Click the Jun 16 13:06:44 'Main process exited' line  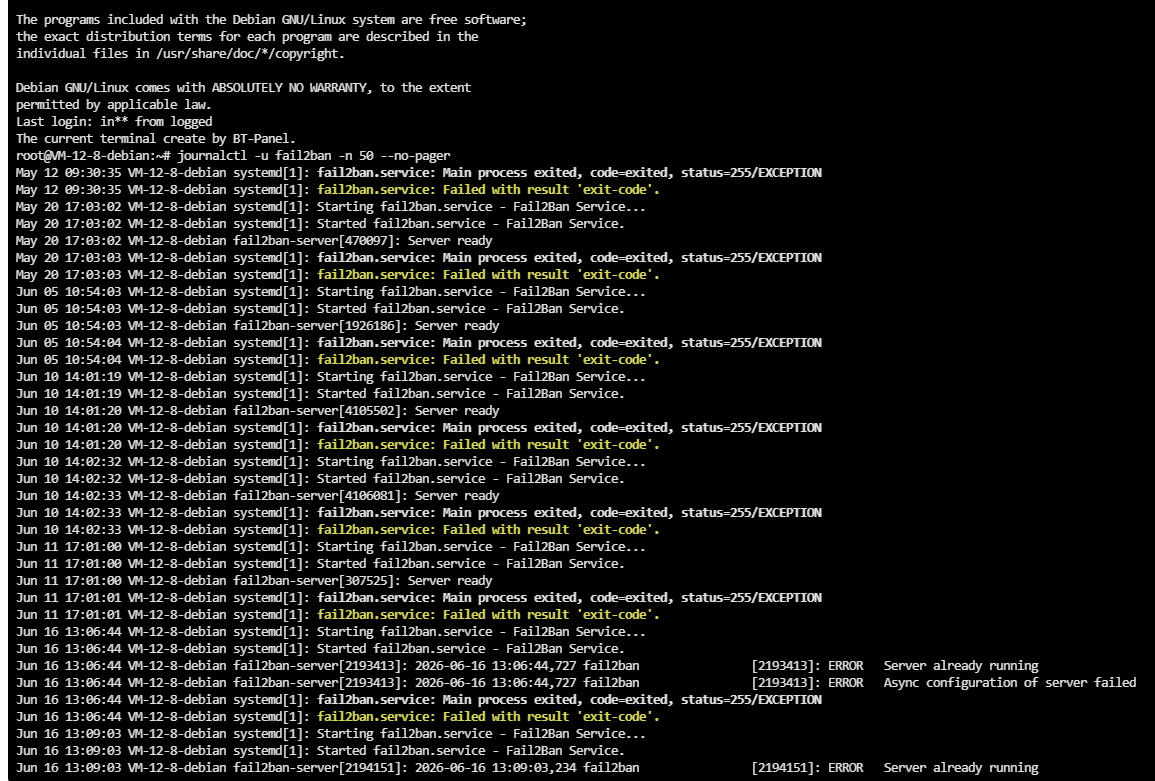(418, 699)
